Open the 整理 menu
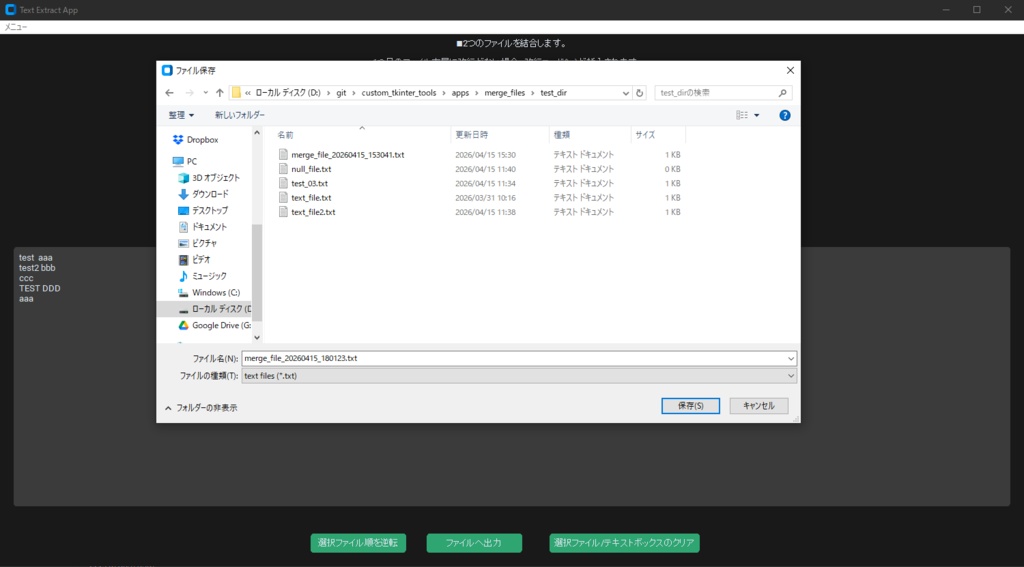The height and width of the screenshot is (567, 1024). [181, 115]
